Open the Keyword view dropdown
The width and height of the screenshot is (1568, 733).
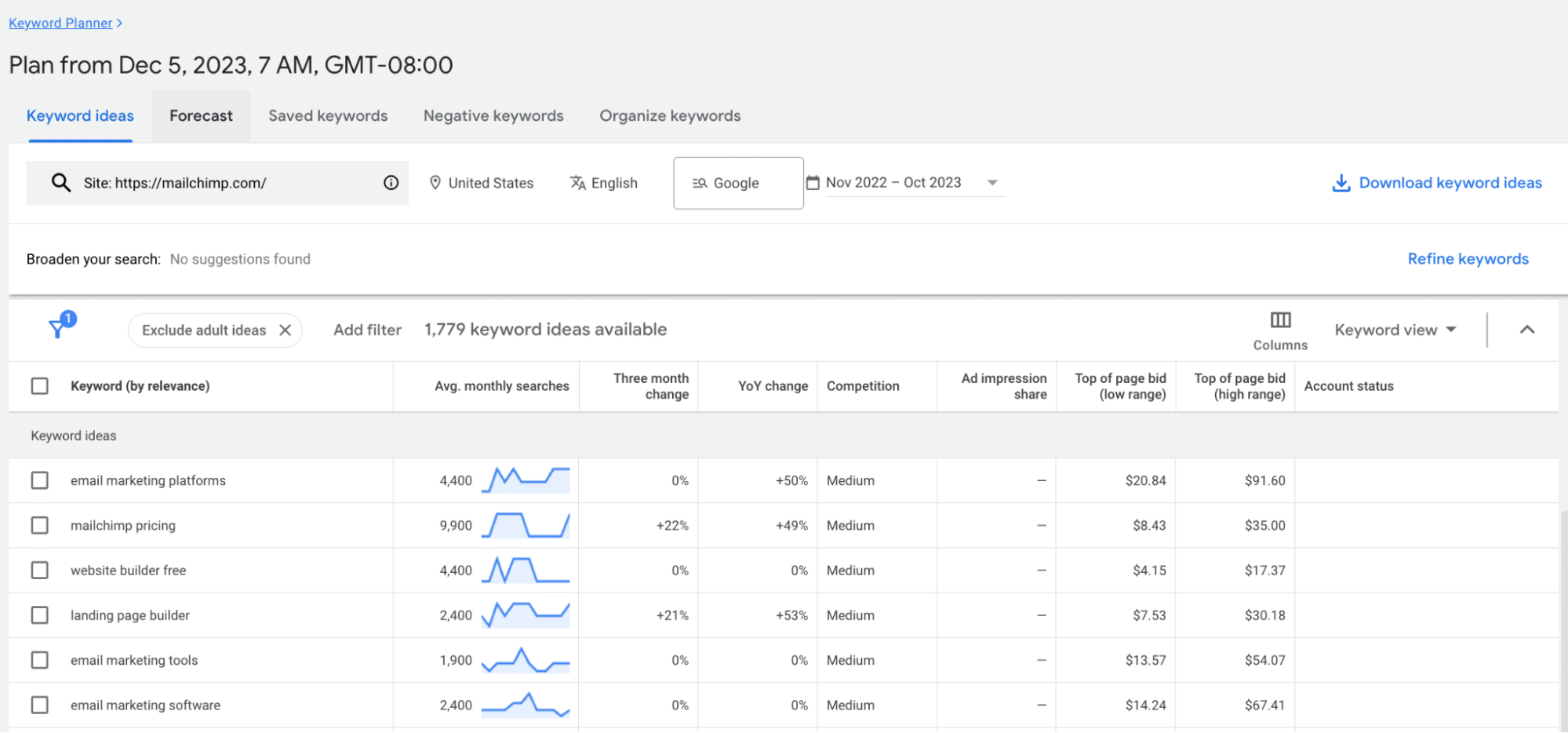click(1395, 330)
